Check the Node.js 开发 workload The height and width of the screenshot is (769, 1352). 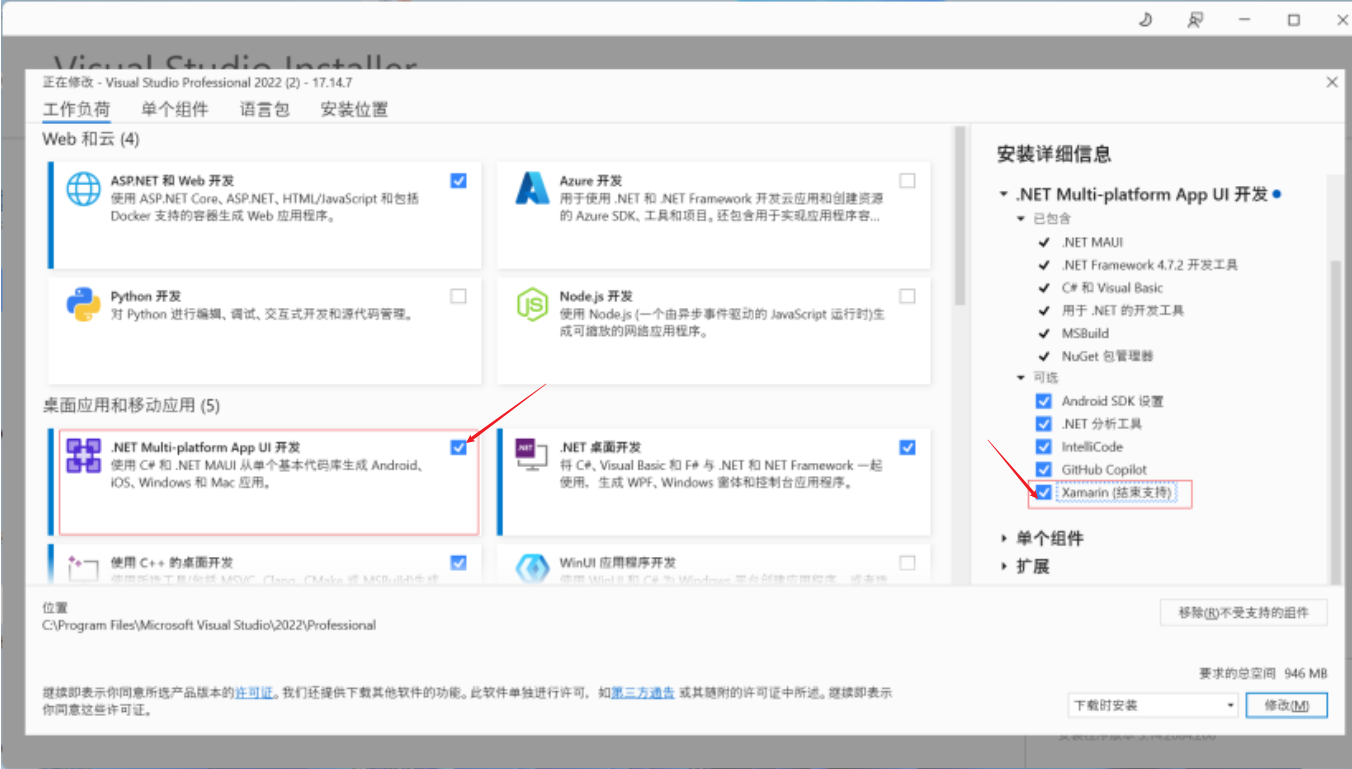(x=907, y=296)
